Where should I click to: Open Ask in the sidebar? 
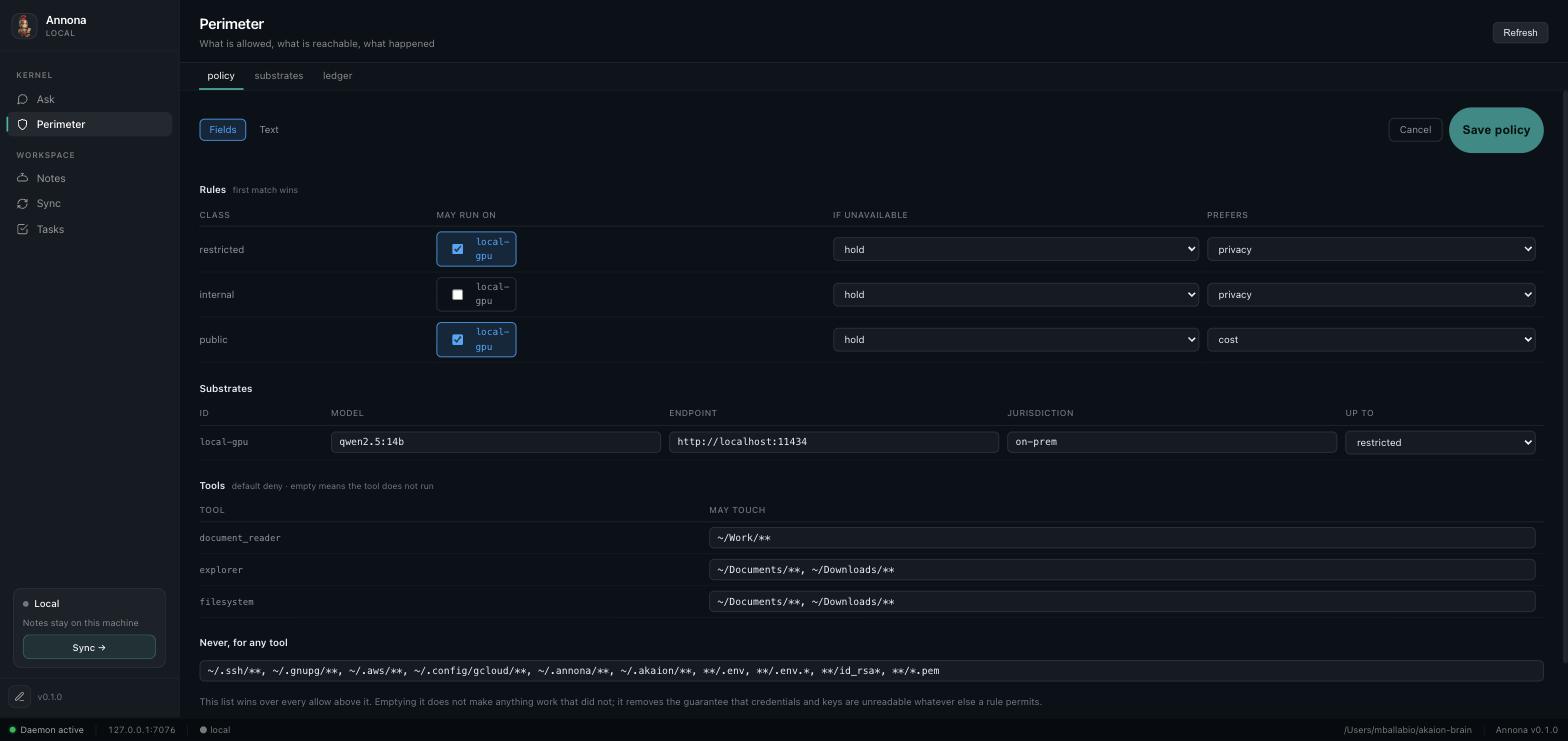pyautogui.click(x=89, y=99)
